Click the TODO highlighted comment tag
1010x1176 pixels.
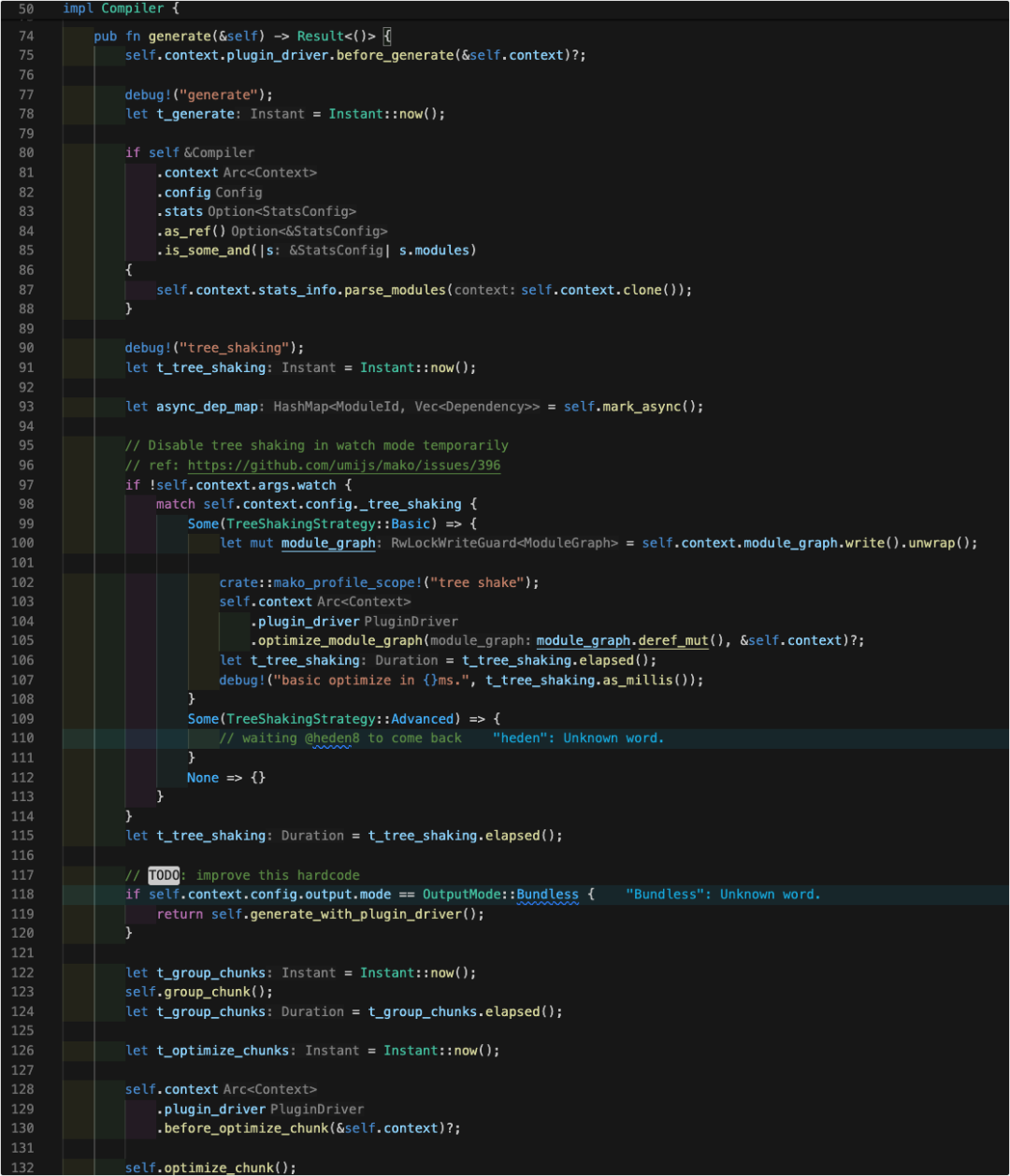coord(164,875)
